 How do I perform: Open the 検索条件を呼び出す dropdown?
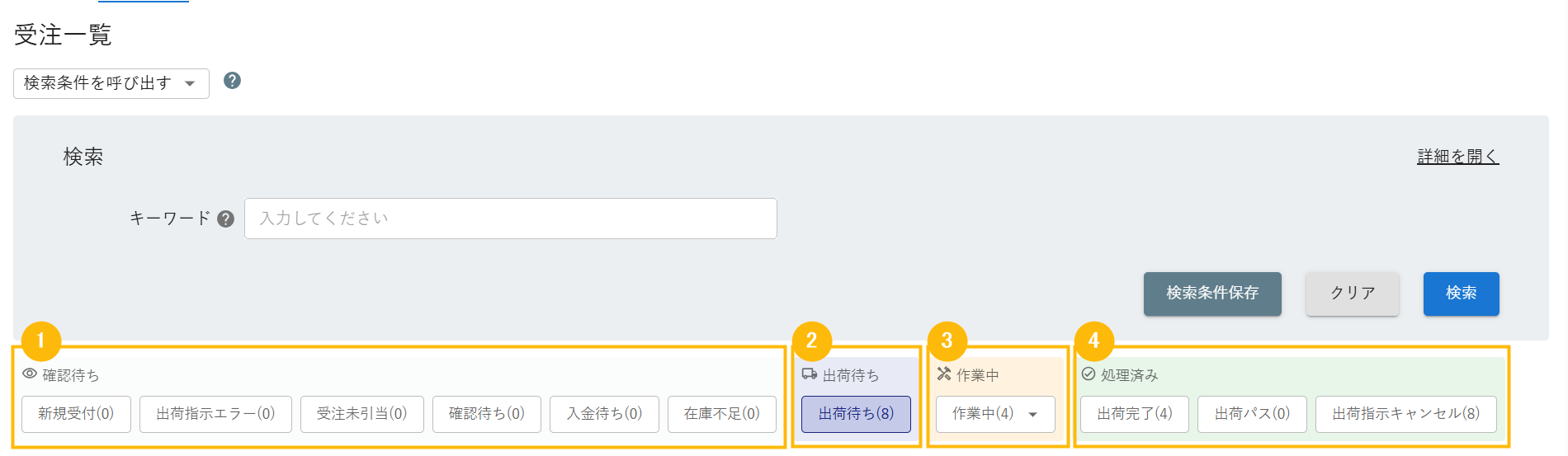(111, 83)
